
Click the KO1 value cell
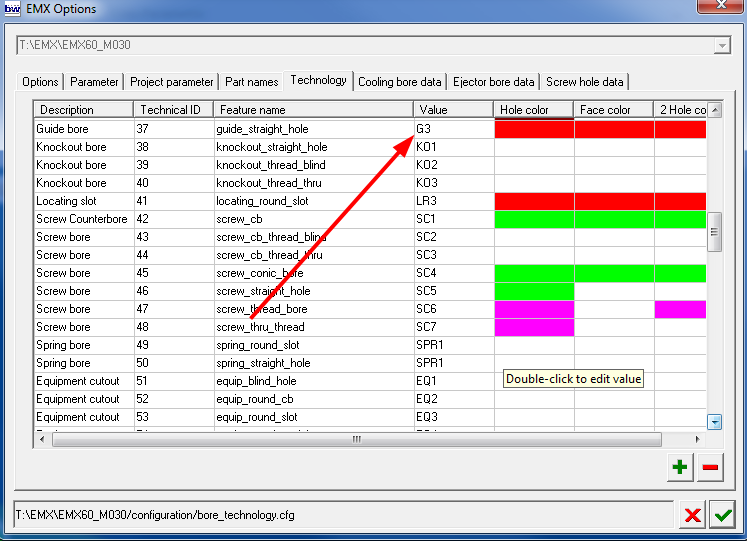(x=454, y=147)
